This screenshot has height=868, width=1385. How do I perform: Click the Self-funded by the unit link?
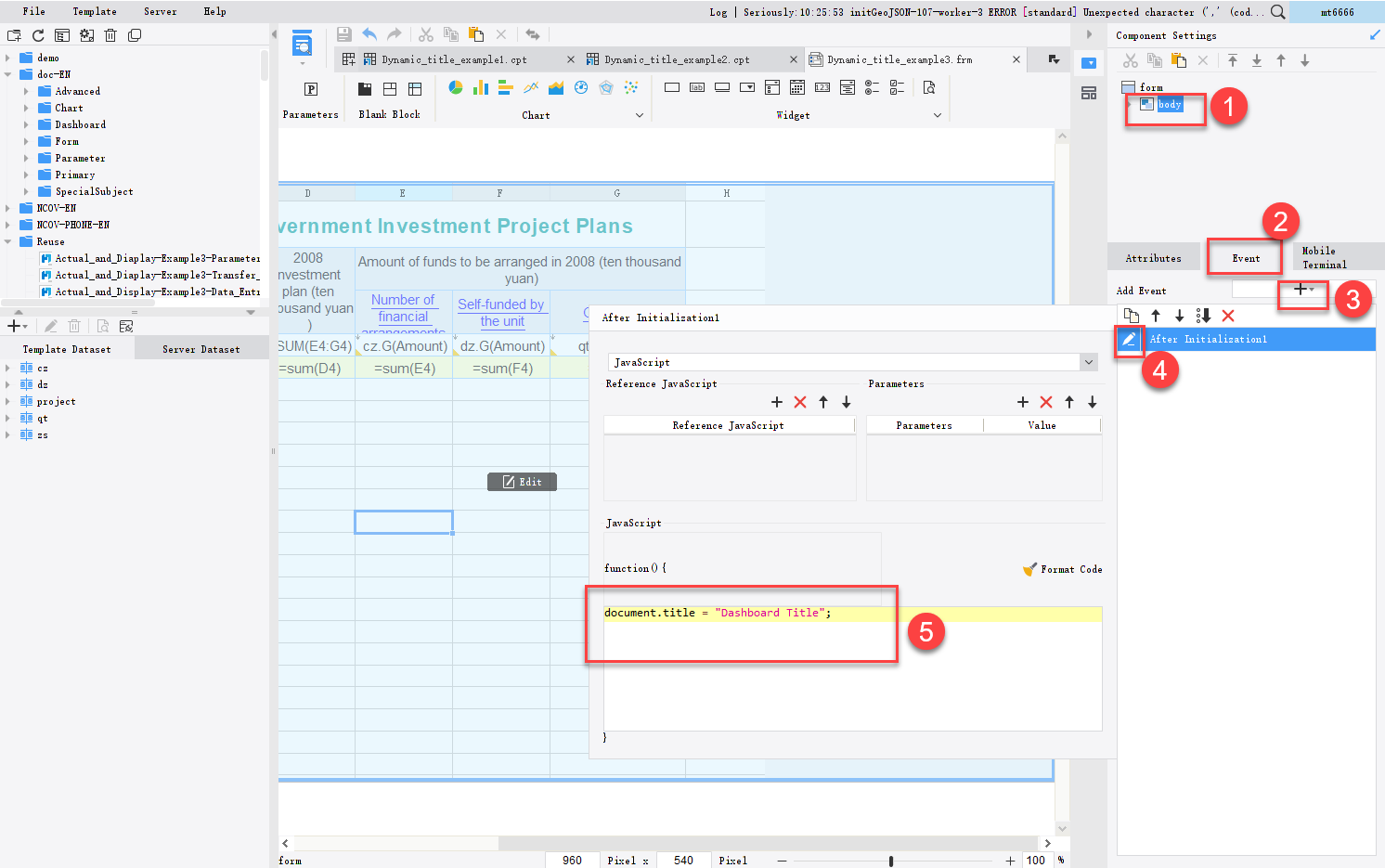pyautogui.click(x=501, y=313)
